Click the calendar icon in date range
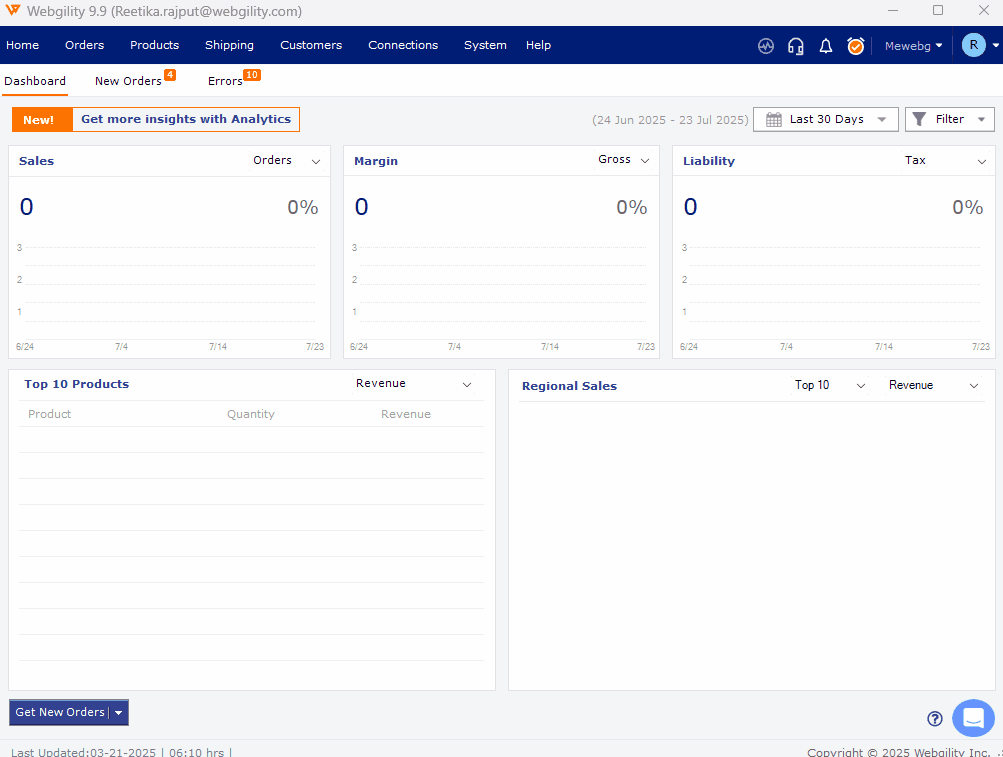This screenshot has height=757, width=1003. pos(774,120)
